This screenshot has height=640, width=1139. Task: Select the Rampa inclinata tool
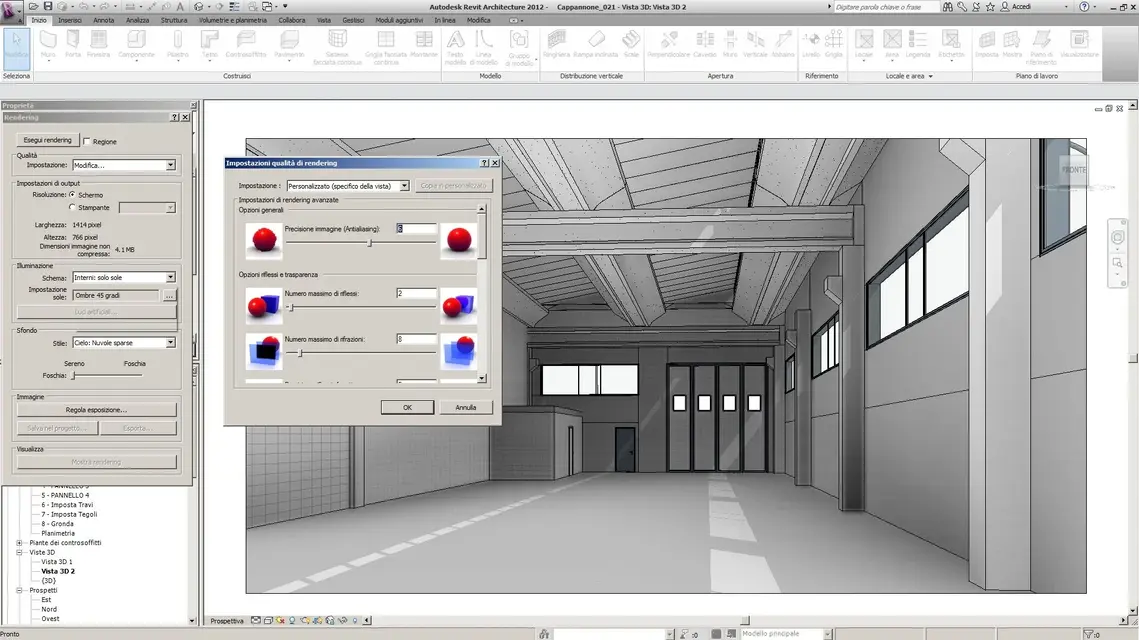(596, 45)
